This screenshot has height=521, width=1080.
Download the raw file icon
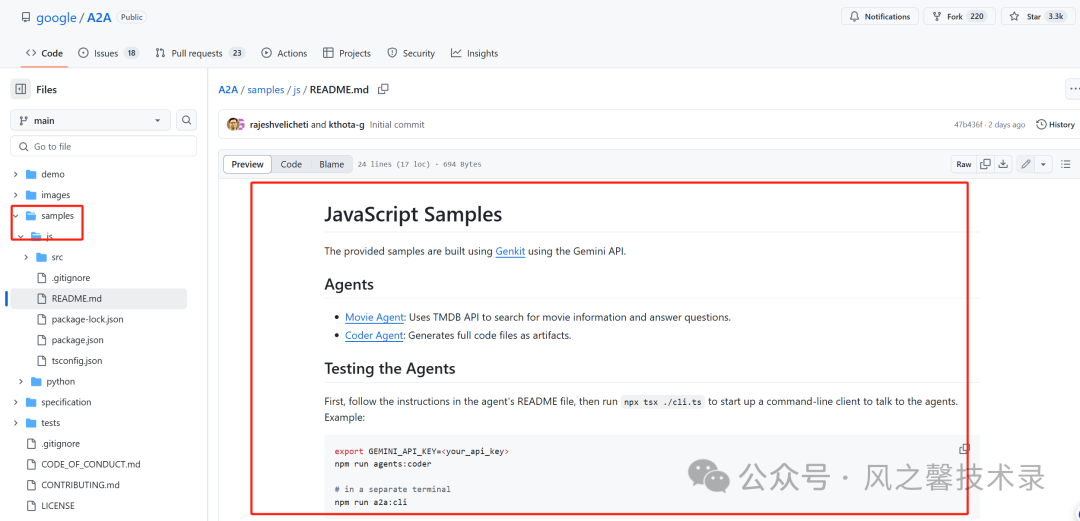tap(1004, 164)
